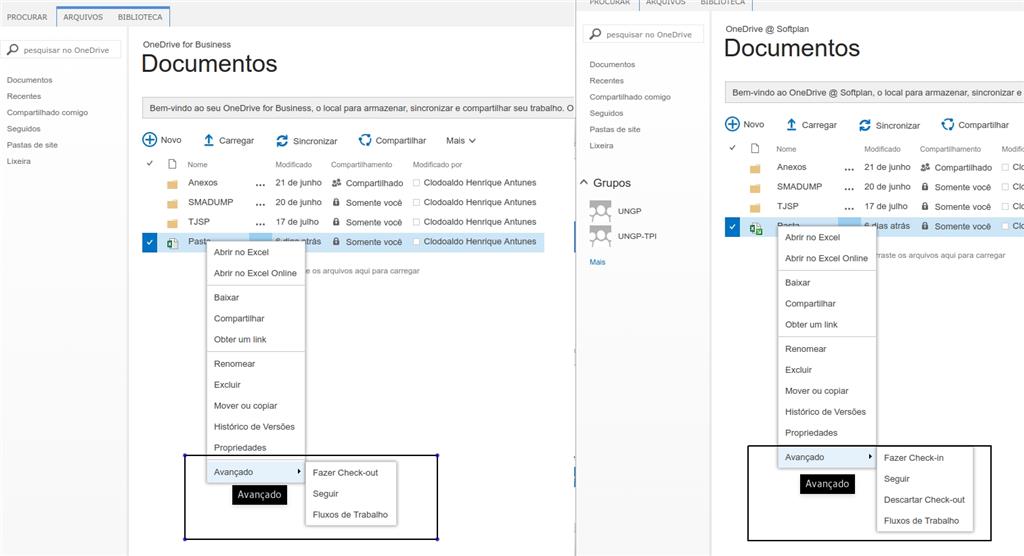This screenshot has height=556, width=1024.
Task: Open ellipsis menu for Anexos in left window
Action: 261,185
